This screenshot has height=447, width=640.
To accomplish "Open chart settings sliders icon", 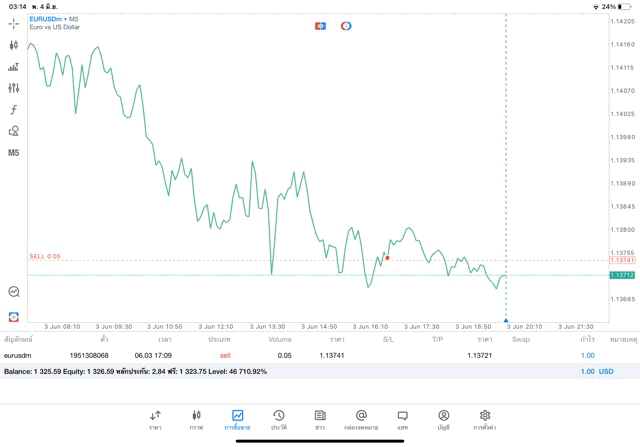I will 14,88.
